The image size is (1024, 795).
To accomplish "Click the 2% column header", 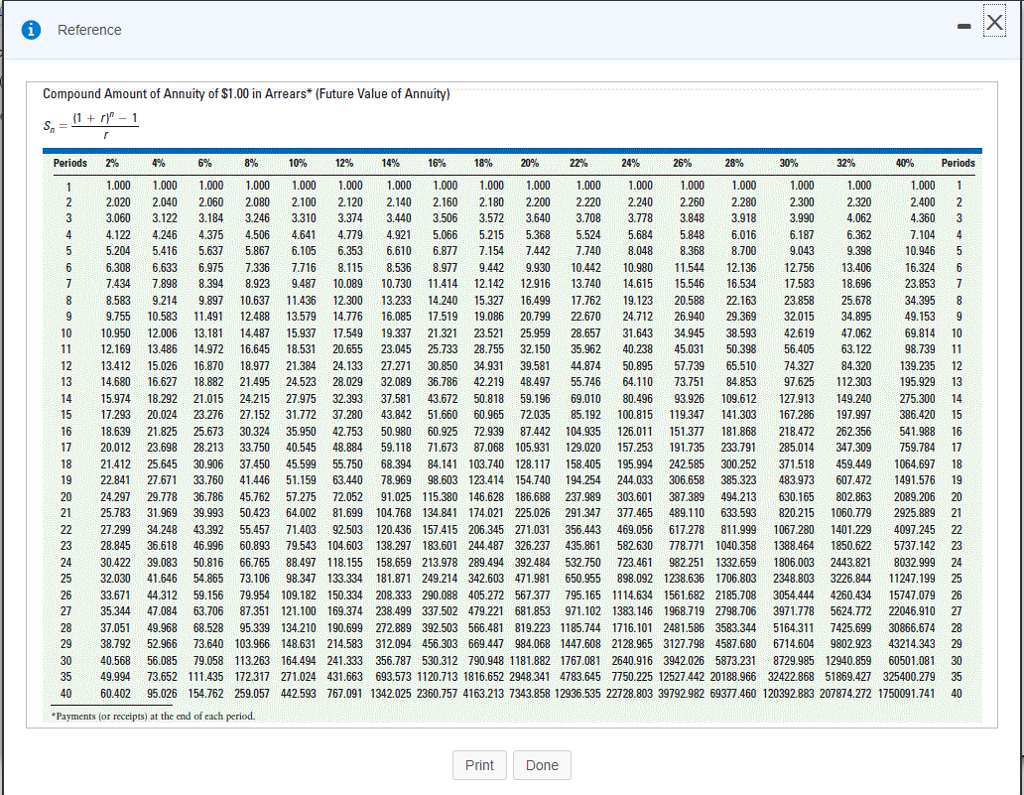I will point(112,163).
